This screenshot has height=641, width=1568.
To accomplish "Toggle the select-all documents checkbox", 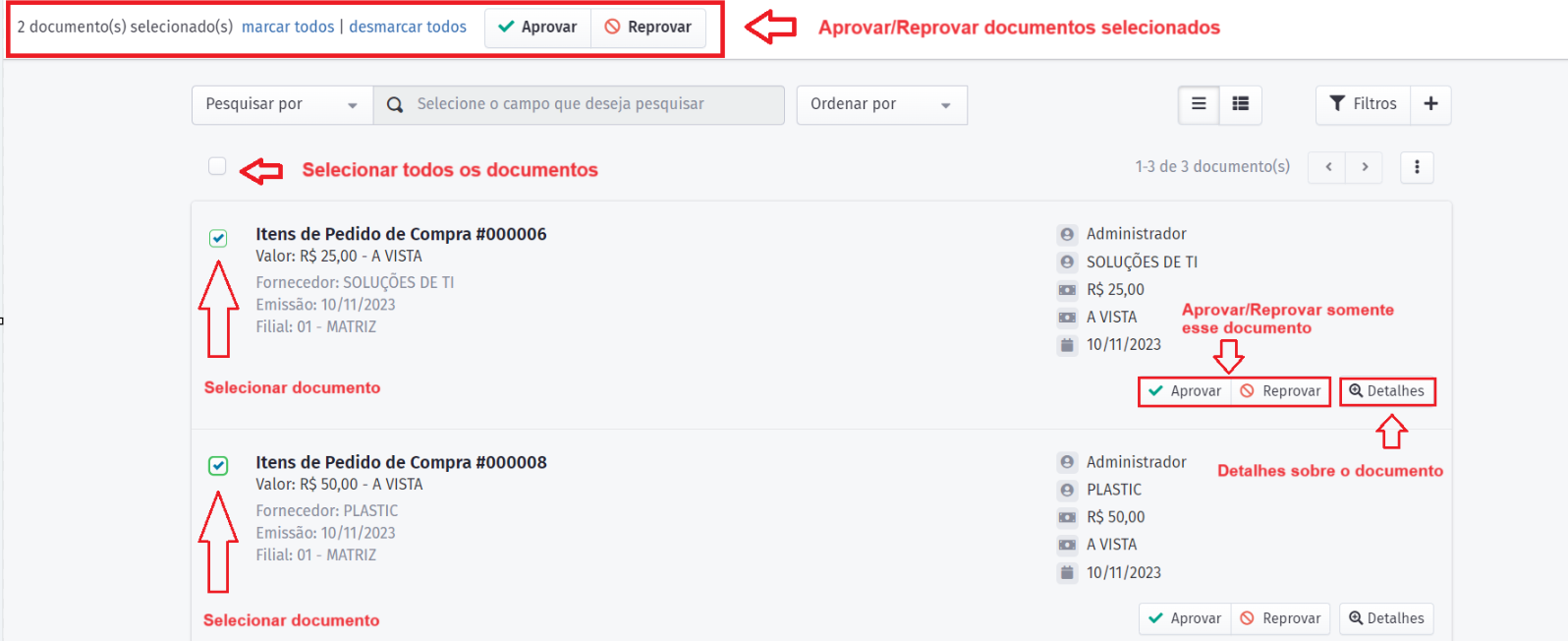I will tap(217, 166).
